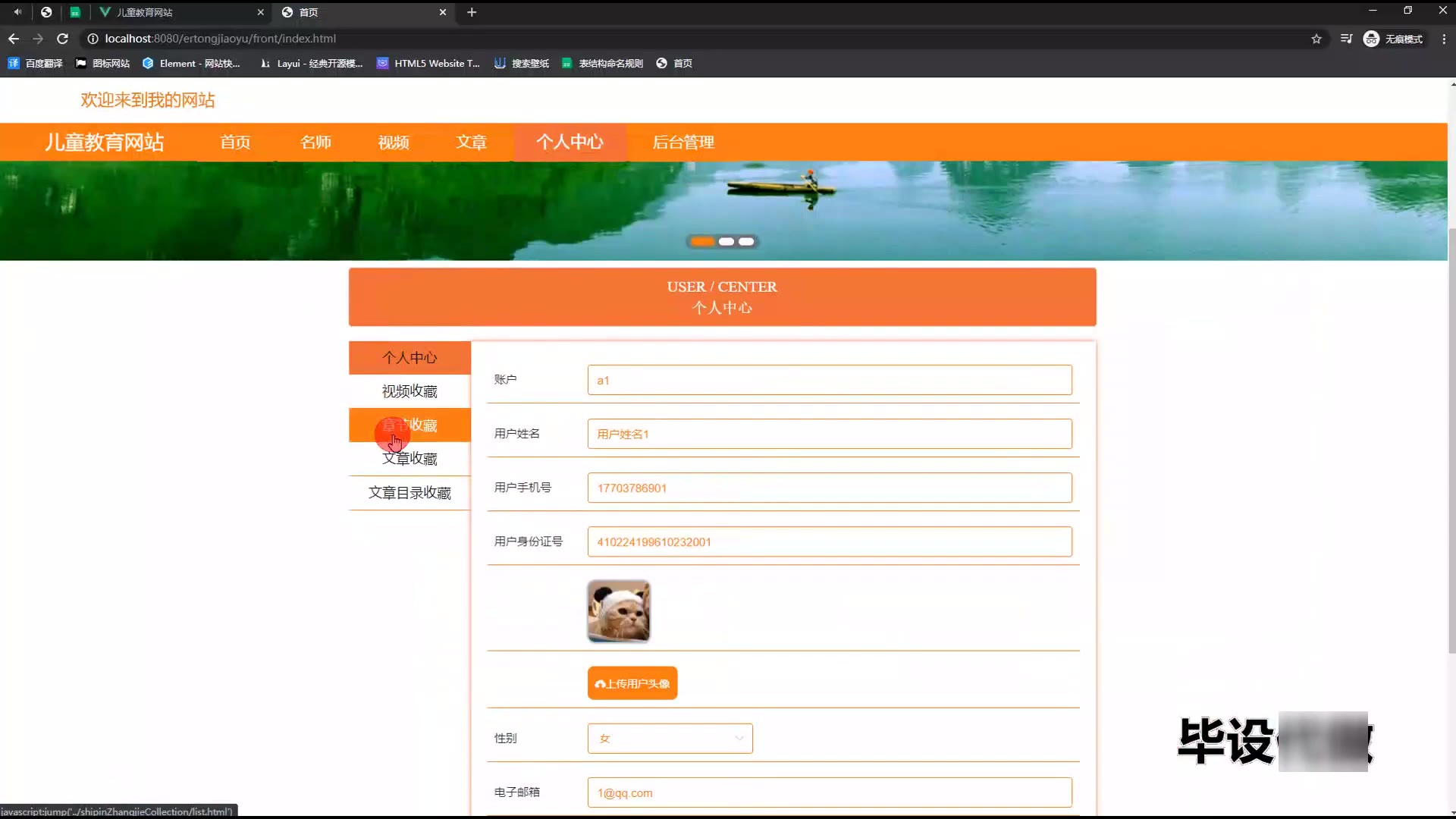The width and height of the screenshot is (1456, 819).
Task: Click the USER / CENTER 个人中心 header banner
Action: pyautogui.click(x=722, y=297)
